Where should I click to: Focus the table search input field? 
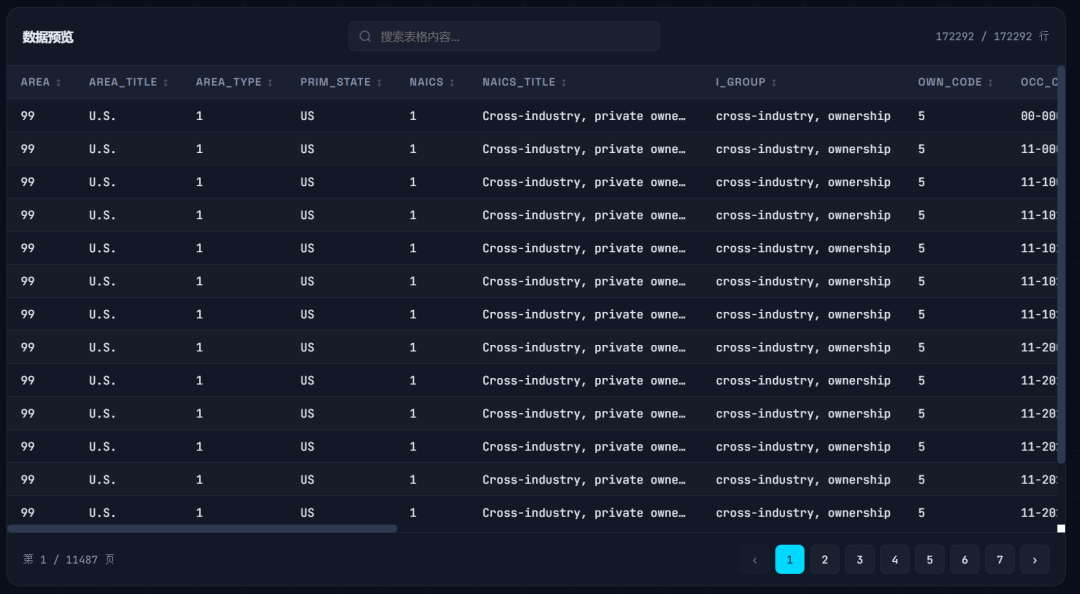click(x=504, y=37)
